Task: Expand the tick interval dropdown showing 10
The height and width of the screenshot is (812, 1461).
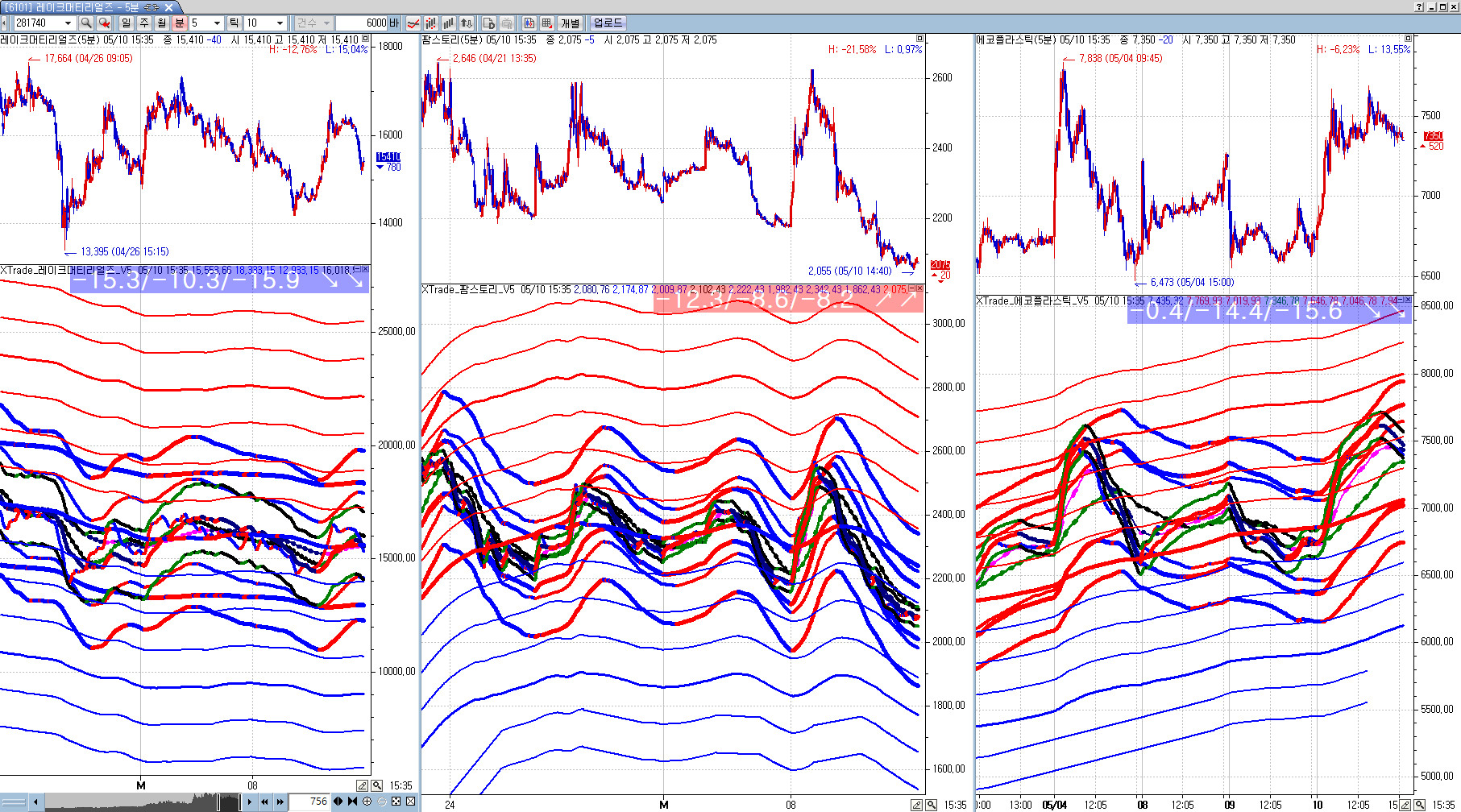Action: click(280, 23)
